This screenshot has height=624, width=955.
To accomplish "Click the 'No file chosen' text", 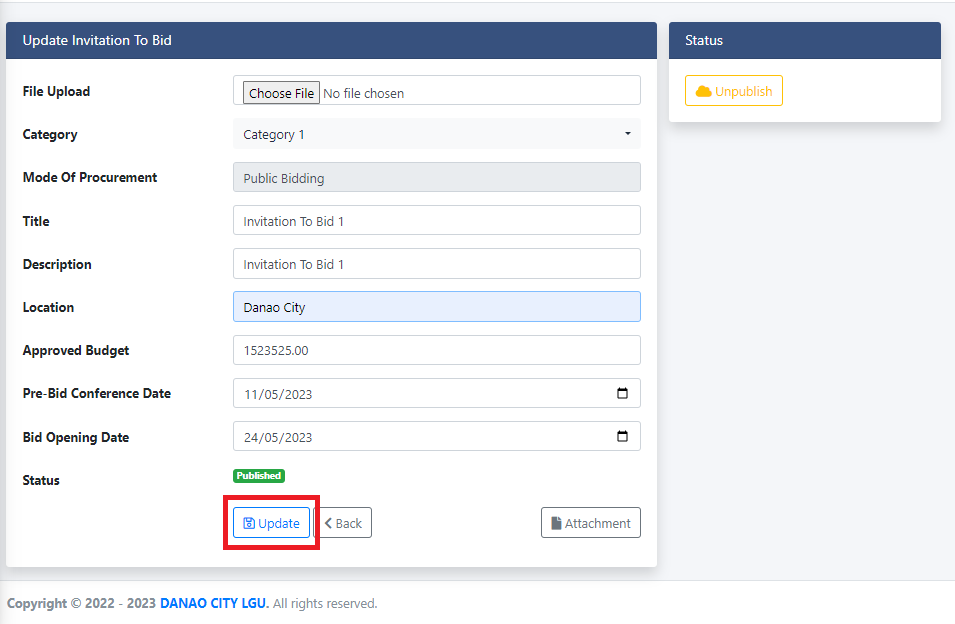I will click(x=364, y=94).
